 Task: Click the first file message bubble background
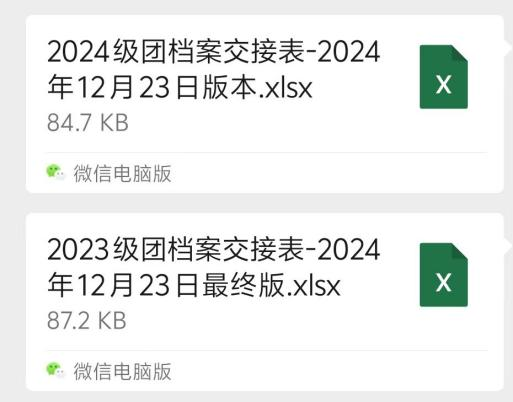265,104
